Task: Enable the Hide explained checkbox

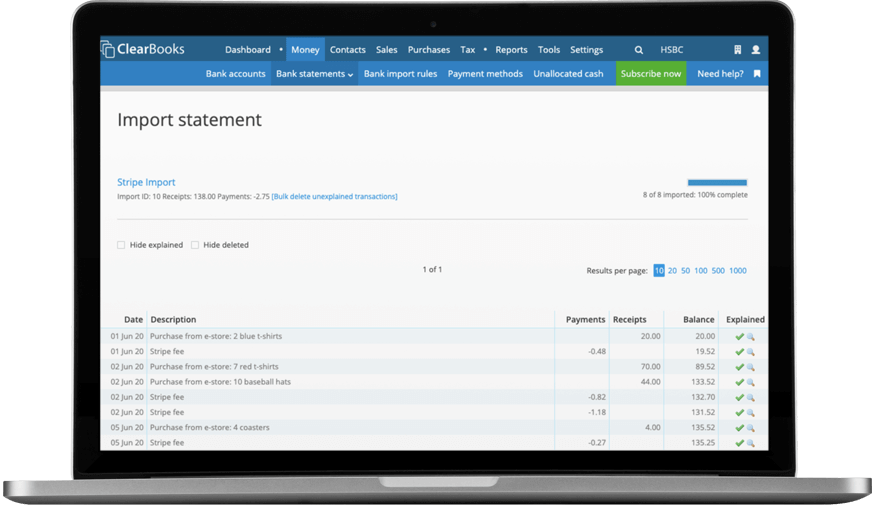Action: [x=121, y=245]
